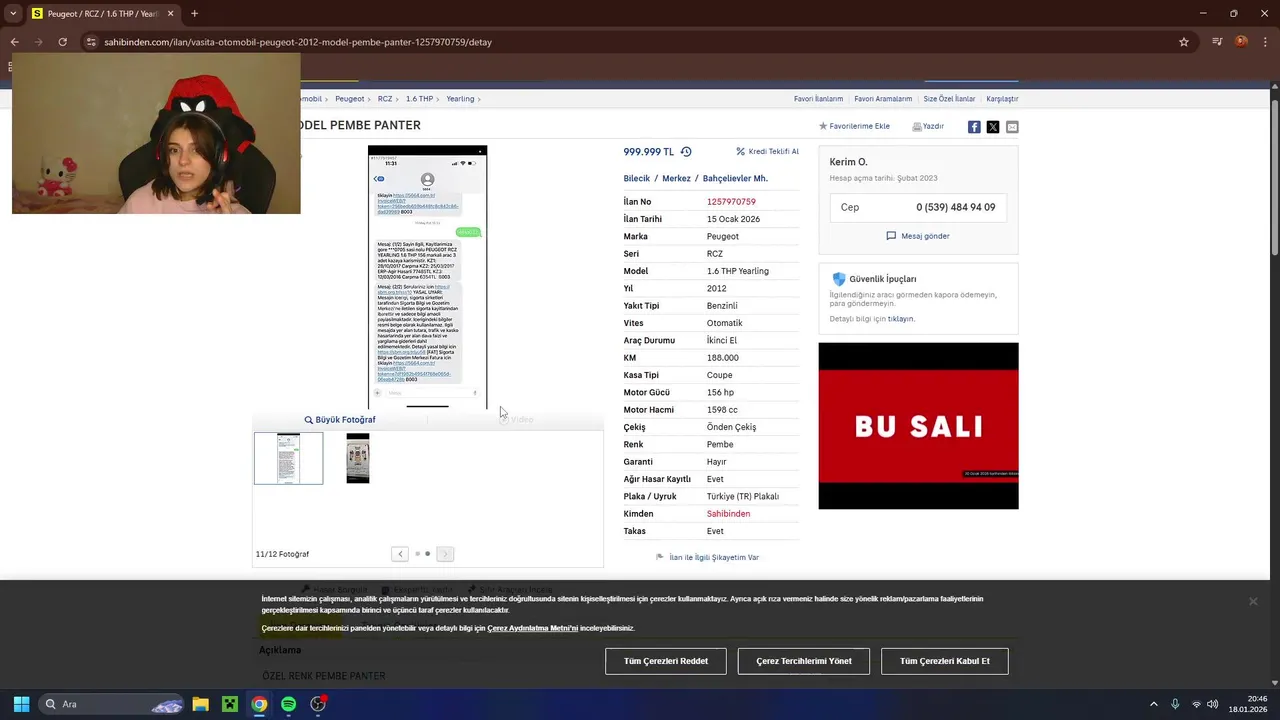Print the listing with Yazdır
Screen dimensions: 1280x720
click(928, 127)
